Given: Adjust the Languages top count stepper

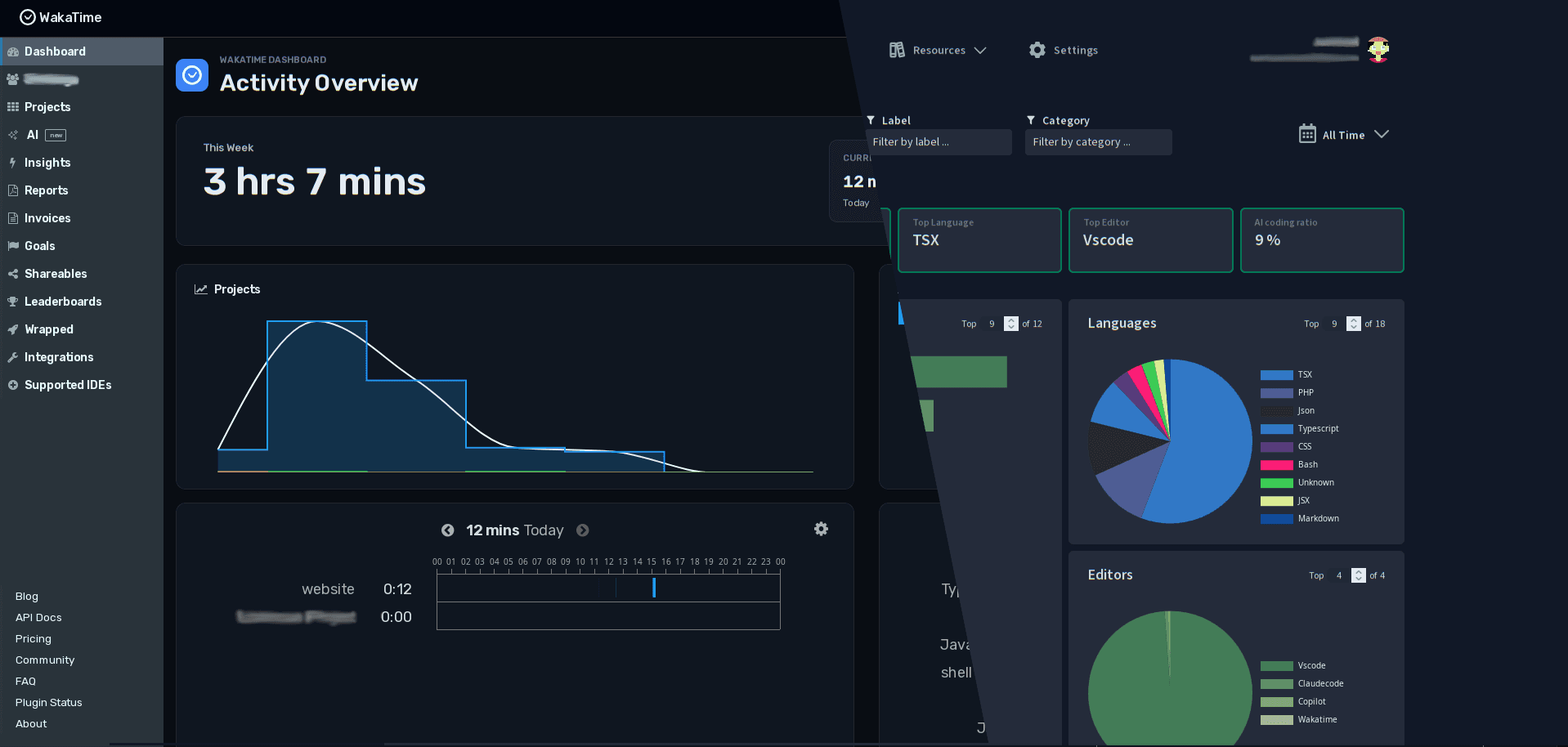Looking at the screenshot, I should coord(1354,324).
